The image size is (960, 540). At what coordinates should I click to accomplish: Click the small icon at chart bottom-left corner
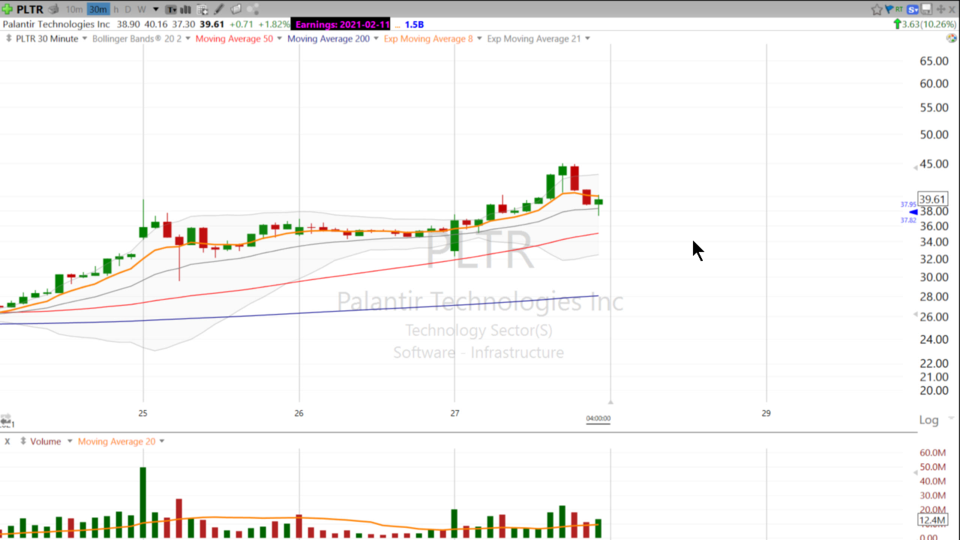[6, 421]
